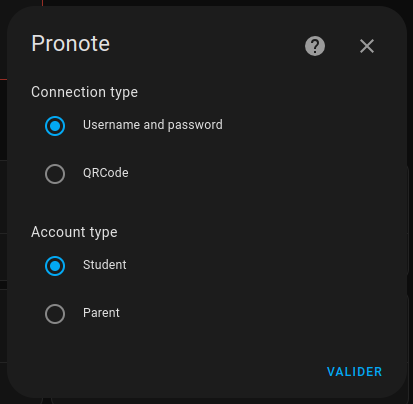The height and width of the screenshot is (404, 413).
Task: Switch connection type to QR code
Action: point(55,174)
